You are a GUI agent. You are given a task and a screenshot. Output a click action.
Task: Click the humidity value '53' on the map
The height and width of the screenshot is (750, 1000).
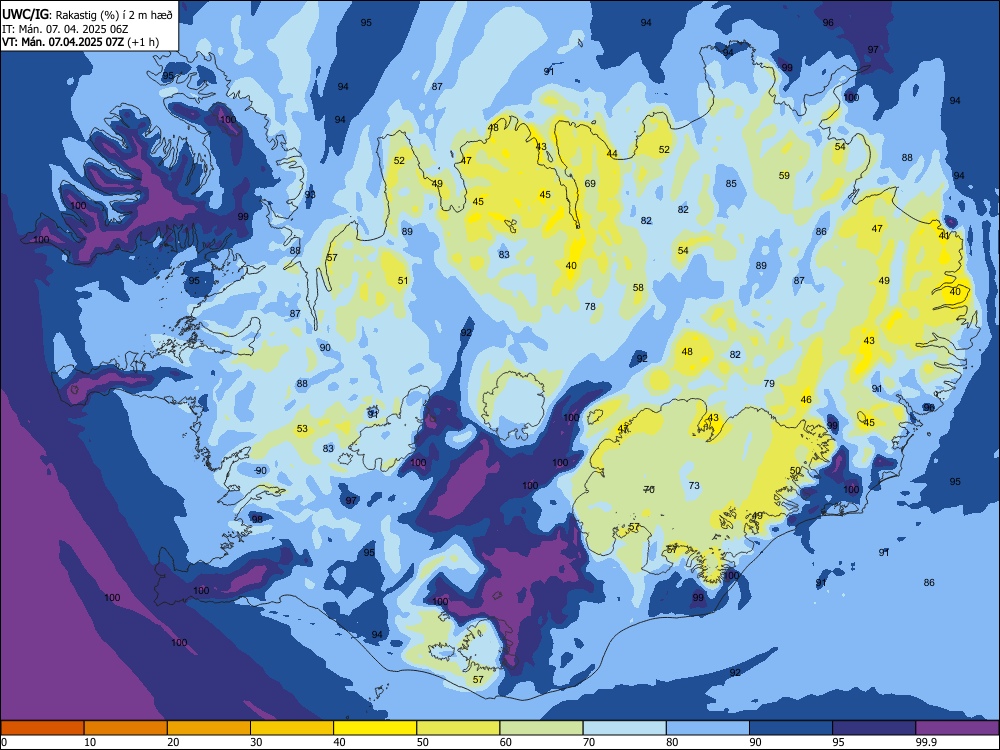click(x=302, y=429)
